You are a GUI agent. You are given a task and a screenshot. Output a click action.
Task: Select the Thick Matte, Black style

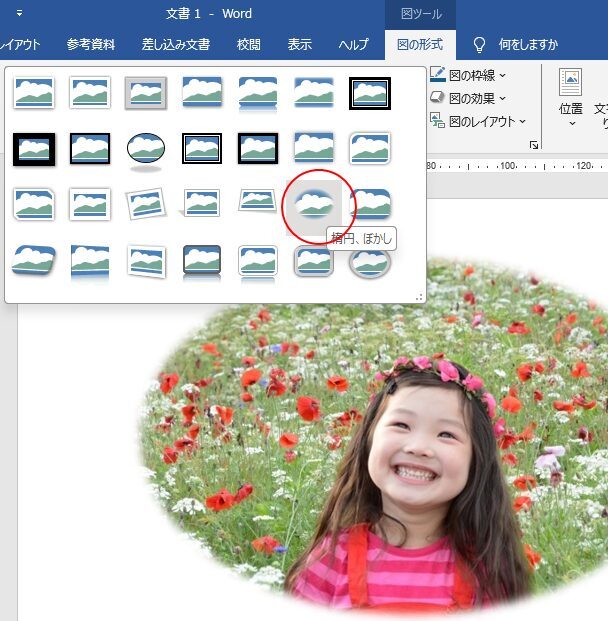coord(34,149)
